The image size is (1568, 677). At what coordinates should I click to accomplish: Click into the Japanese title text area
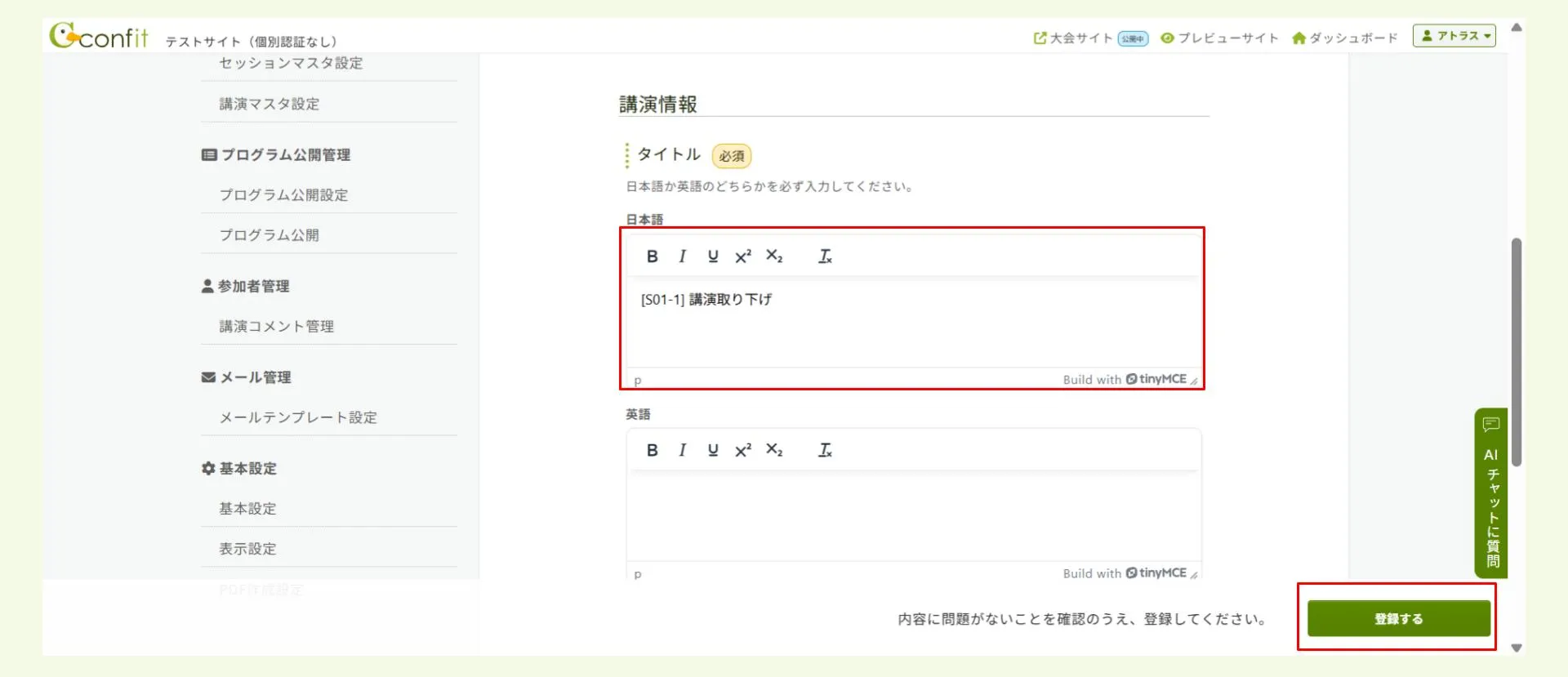[x=913, y=323]
